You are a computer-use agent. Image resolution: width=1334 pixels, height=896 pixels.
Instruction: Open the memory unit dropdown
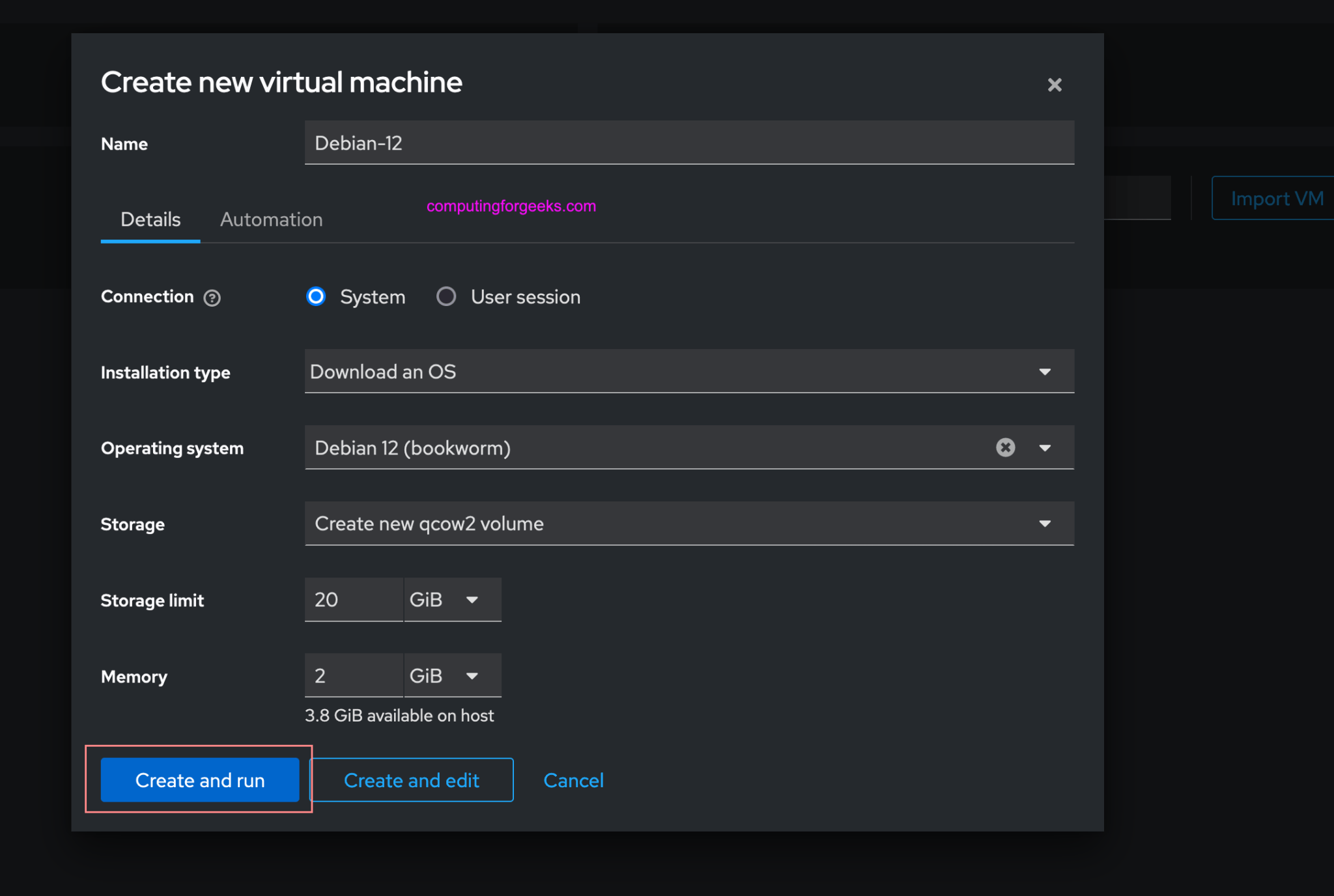pos(472,675)
